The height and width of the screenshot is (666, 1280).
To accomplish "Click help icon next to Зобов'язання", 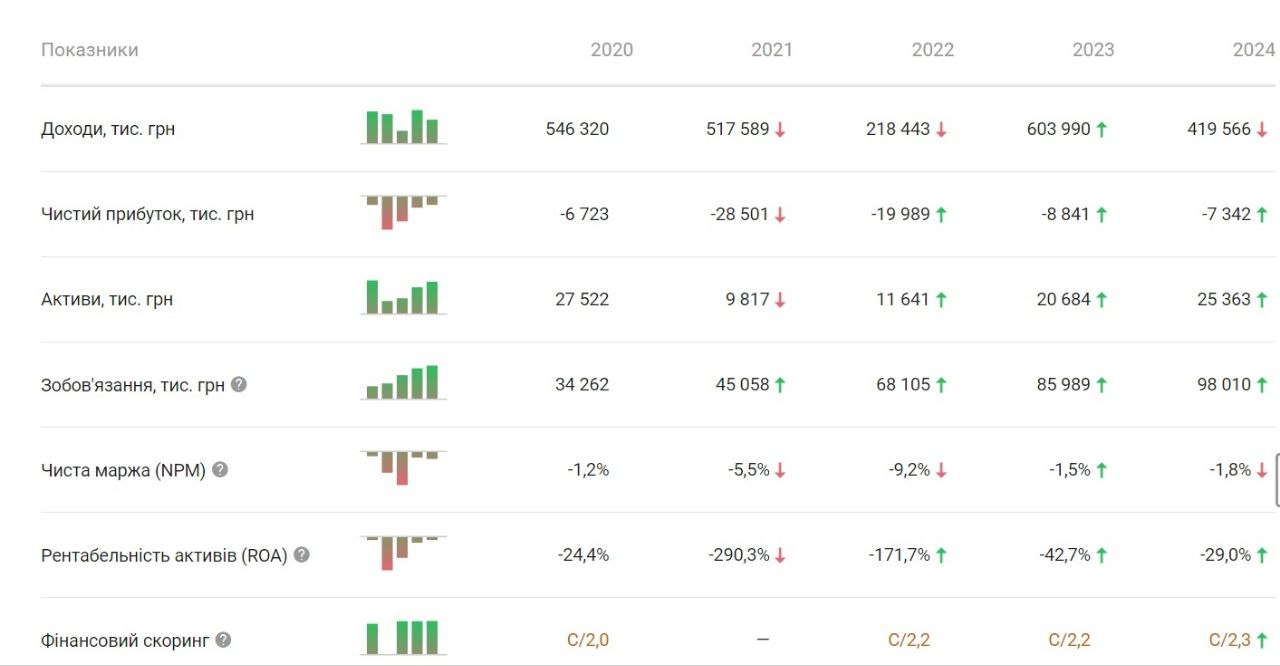I will [238, 384].
